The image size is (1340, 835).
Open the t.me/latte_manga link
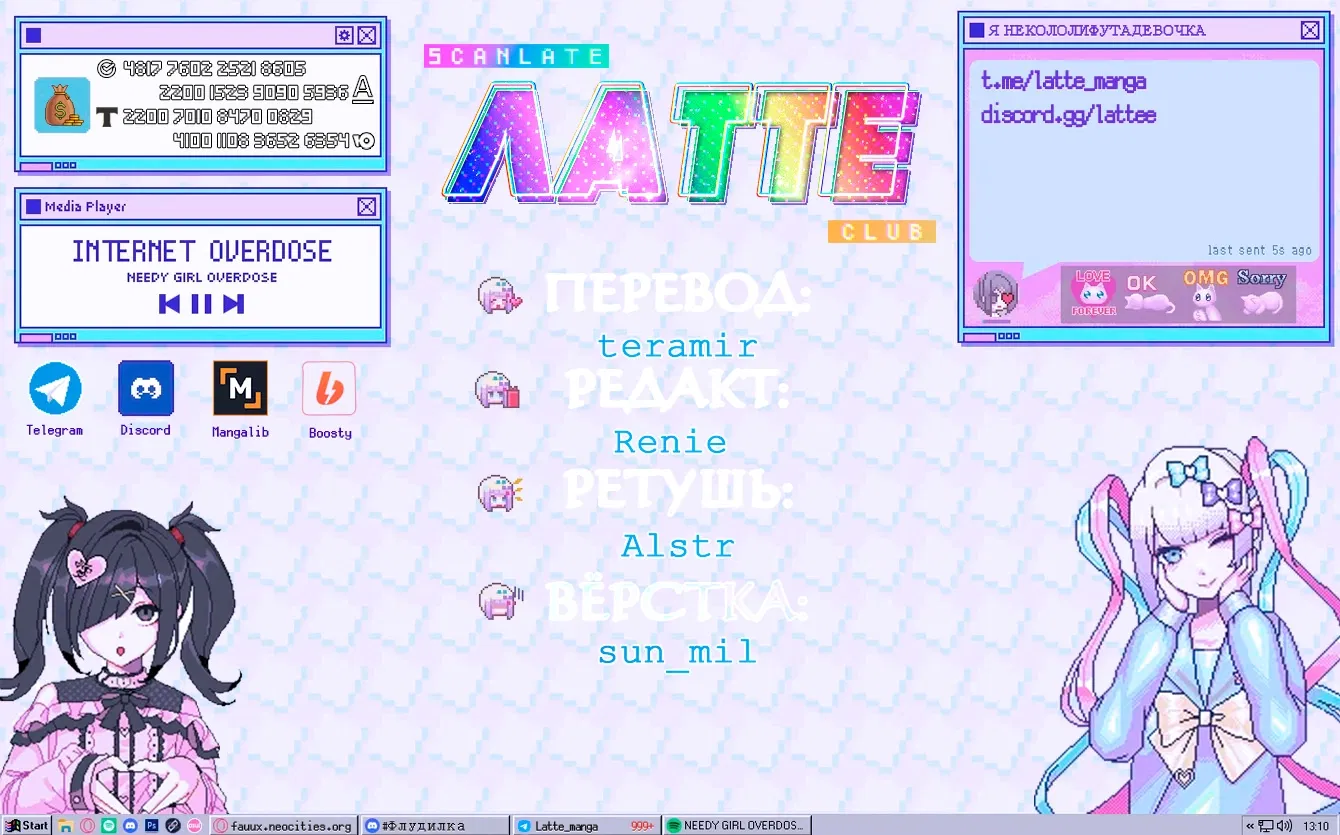point(1063,82)
